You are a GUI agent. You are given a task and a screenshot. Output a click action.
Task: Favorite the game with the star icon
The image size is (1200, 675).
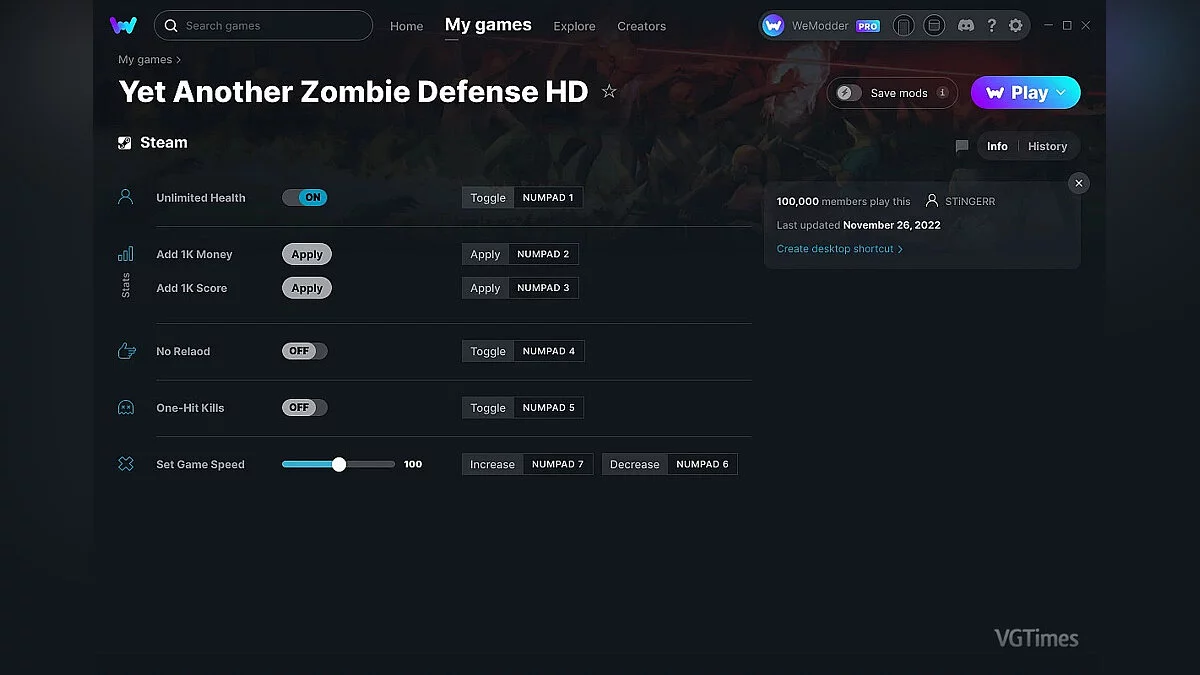tap(609, 92)
